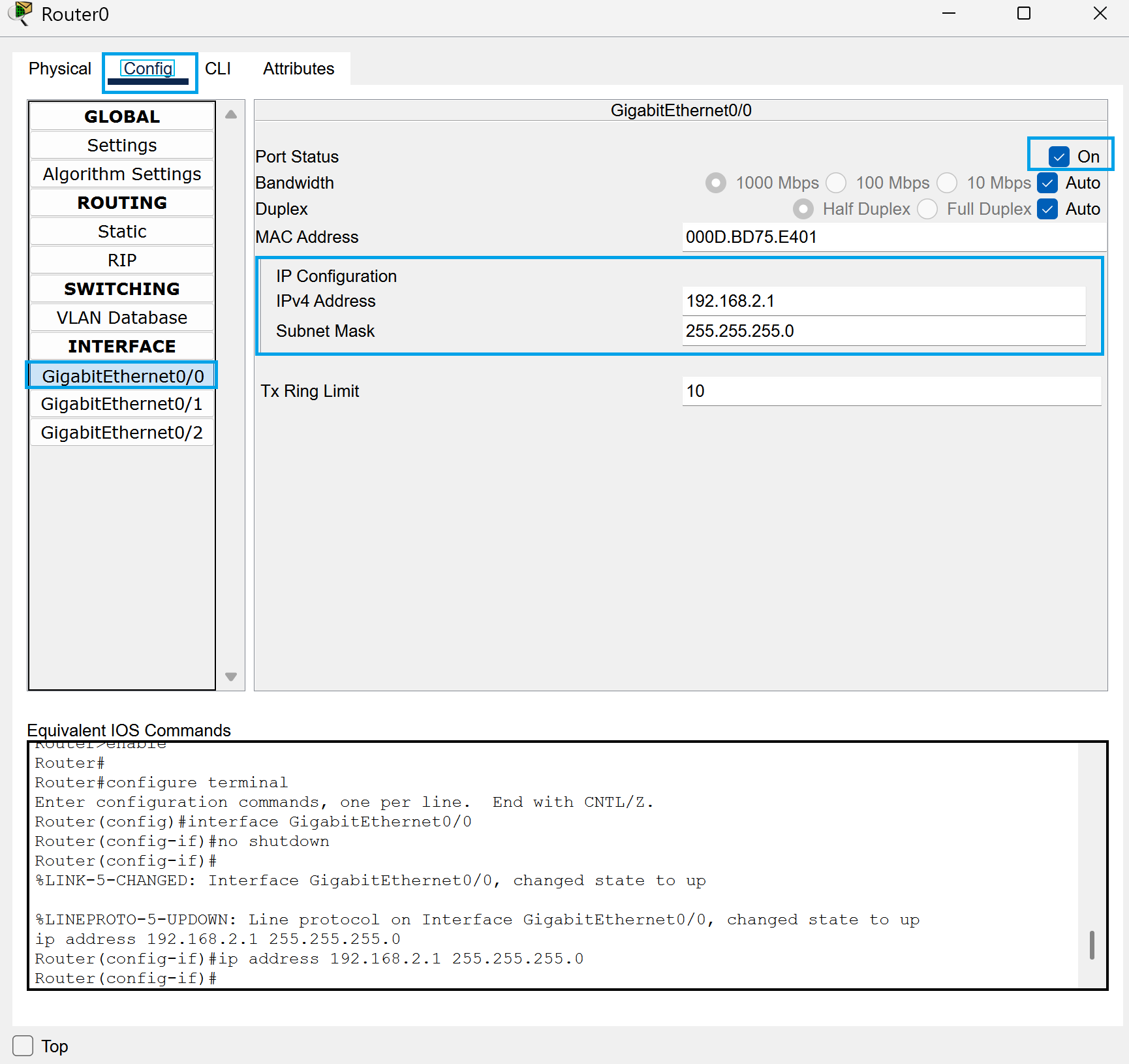Open the Physical tab
The image size is (1129, 1064).
pos(60,69)
